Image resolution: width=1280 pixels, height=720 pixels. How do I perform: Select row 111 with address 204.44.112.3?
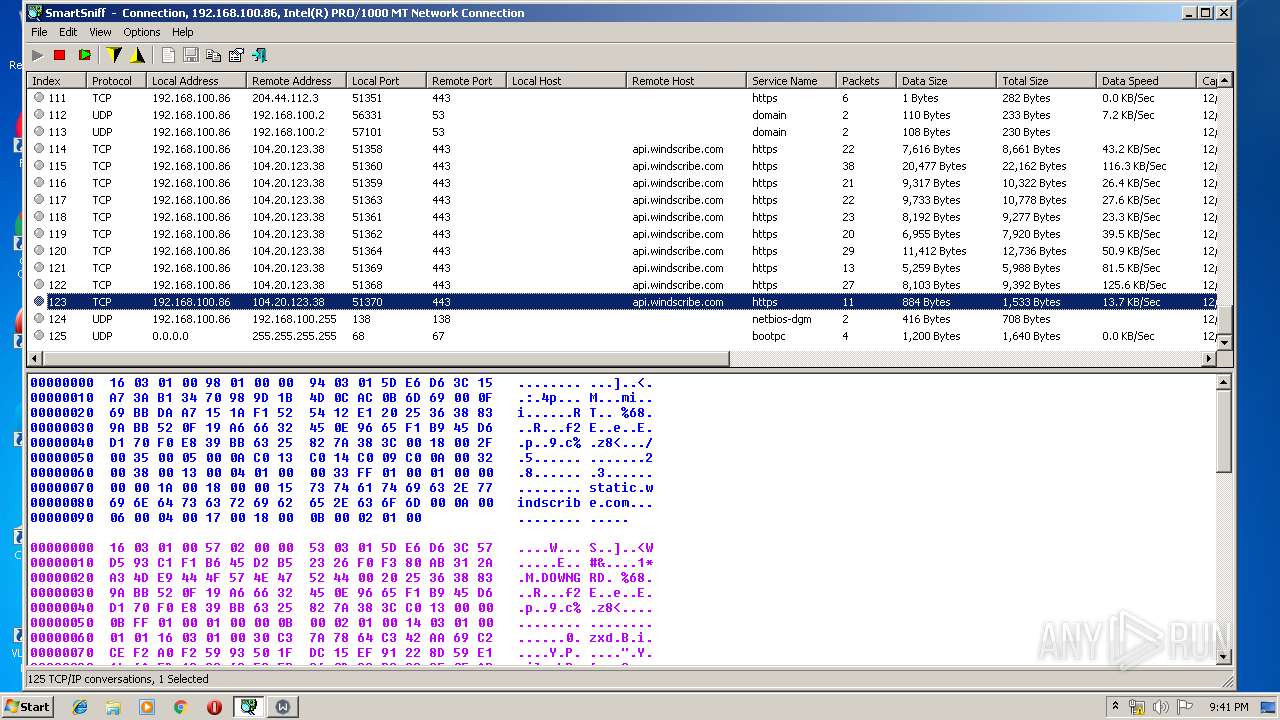pyautogui.click(x=622, y=98)
